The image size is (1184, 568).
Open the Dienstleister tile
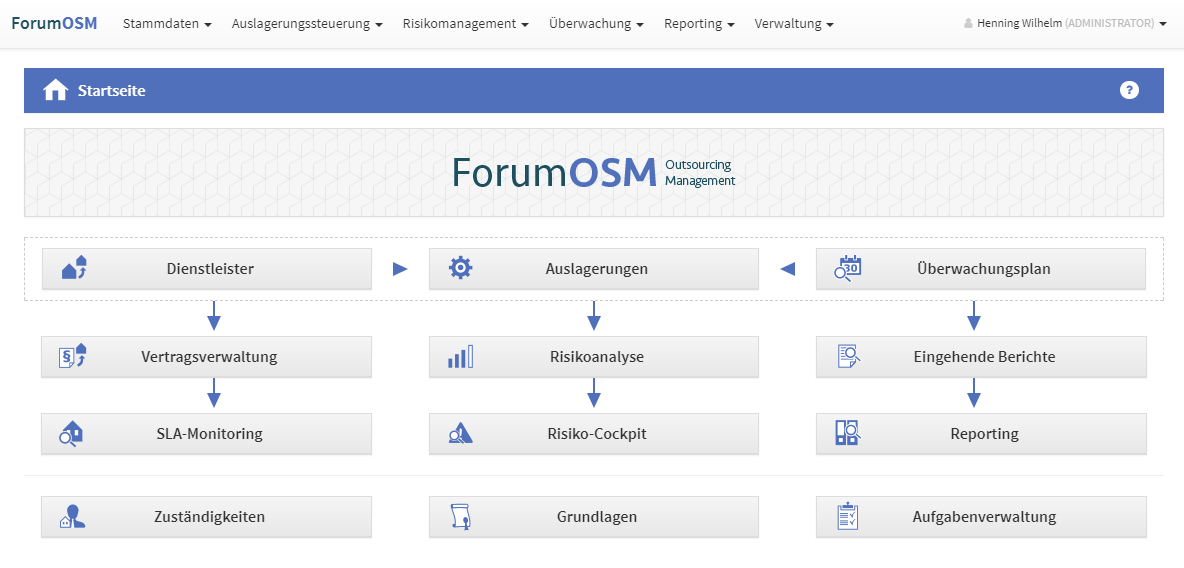[x=206, y=269]
